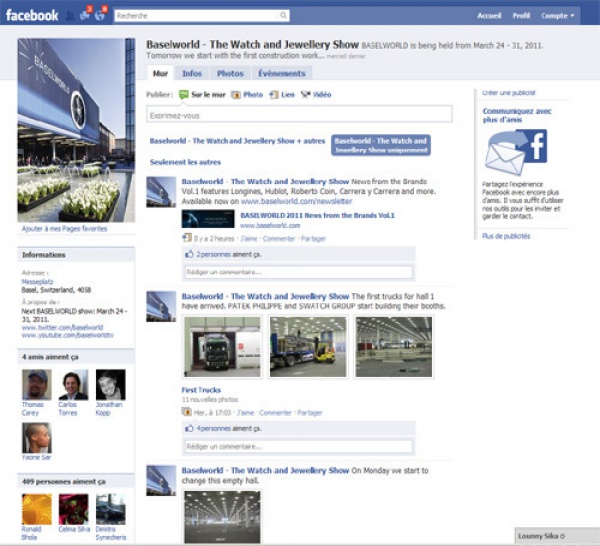The width and height of the screenshot is (600, 546).
Task: Click 'Créer une publicité' link
Action: [x=509, y=93]
